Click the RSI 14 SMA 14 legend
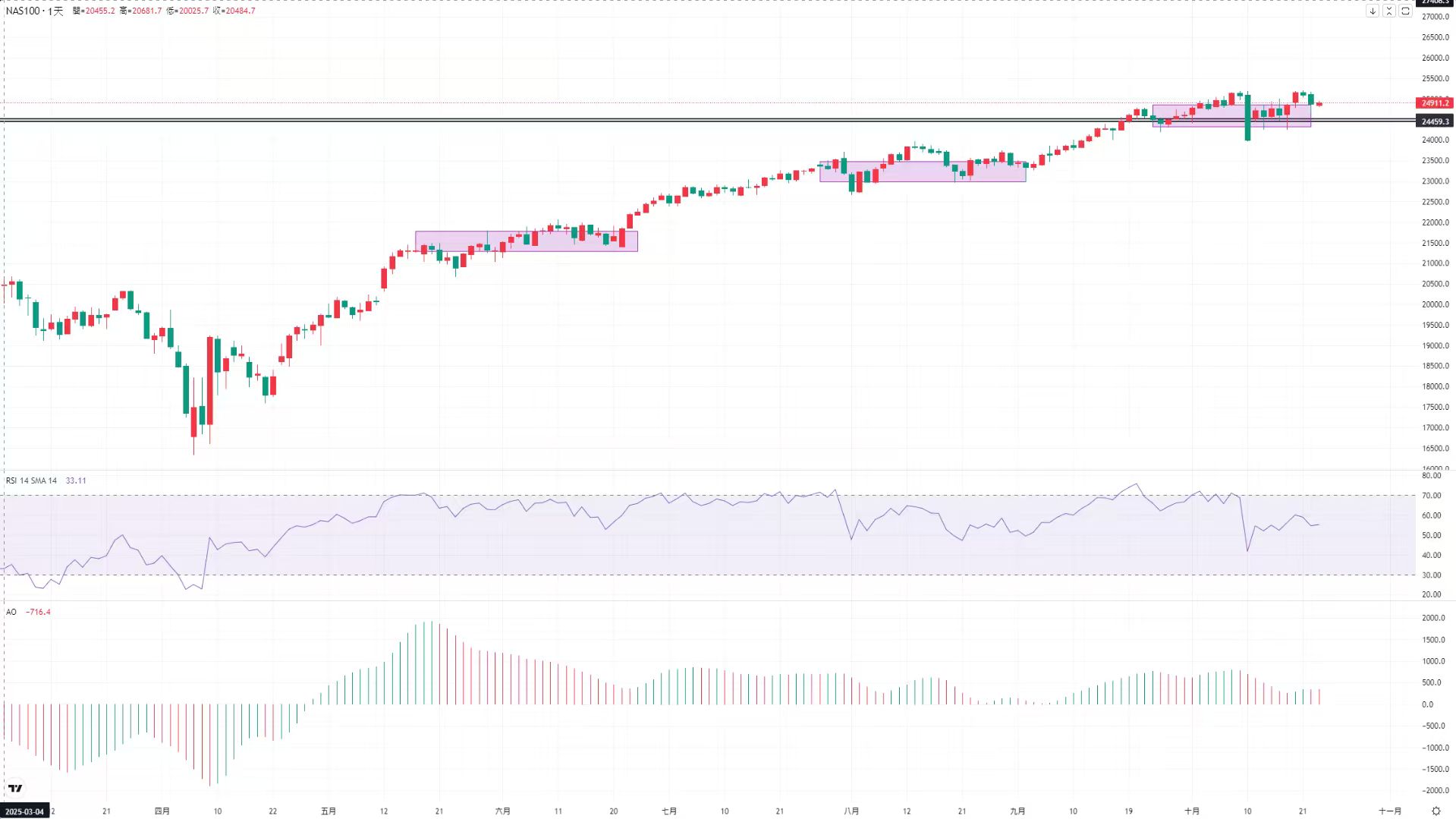This screenshot has width=1456, height=819. 32,481
